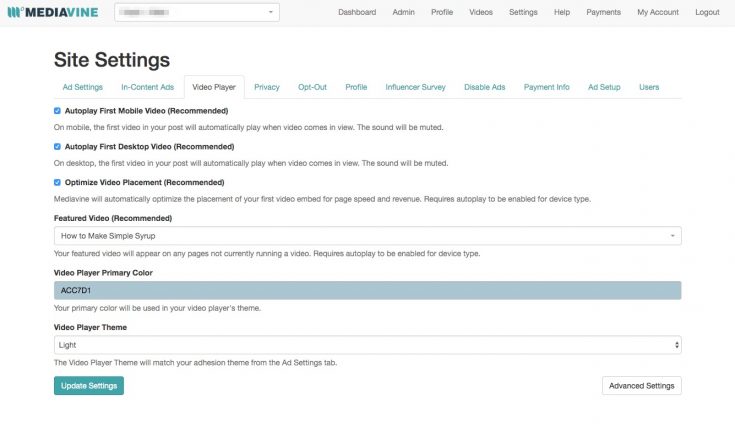The image size is (735, 432).
Task: Switch to the Ad Setup tab
Action: pyautogui.click(x=604, y=87)
